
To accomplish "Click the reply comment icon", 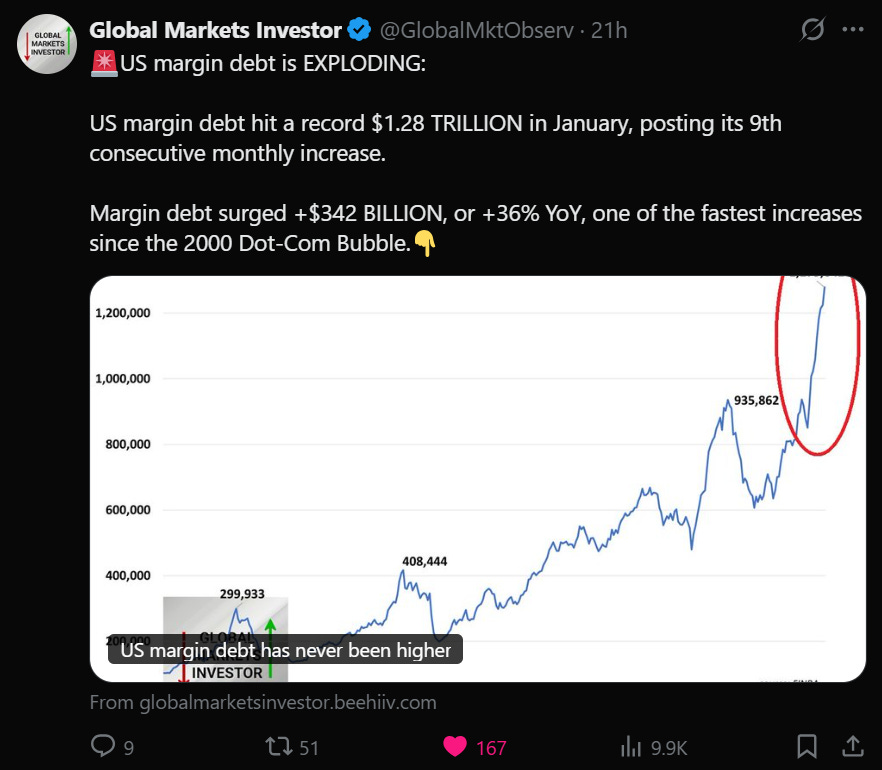I will coord(103,746).
